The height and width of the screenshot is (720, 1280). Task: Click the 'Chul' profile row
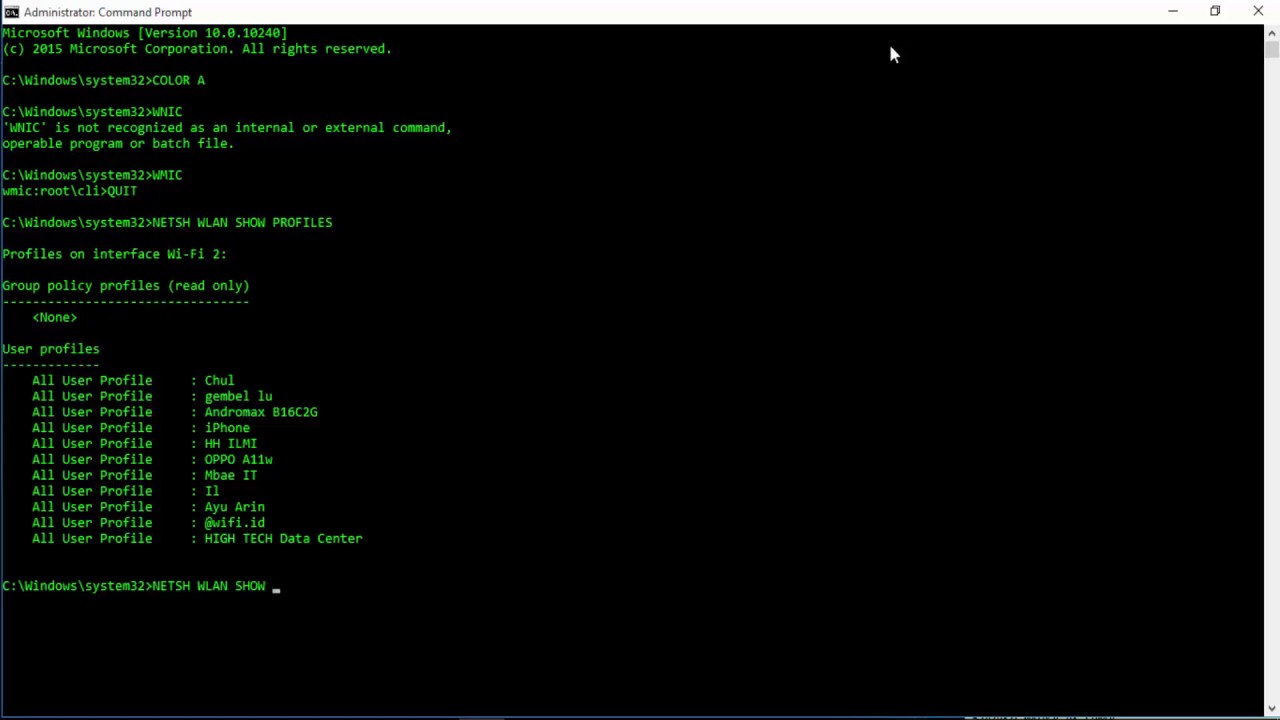point(133,381)
